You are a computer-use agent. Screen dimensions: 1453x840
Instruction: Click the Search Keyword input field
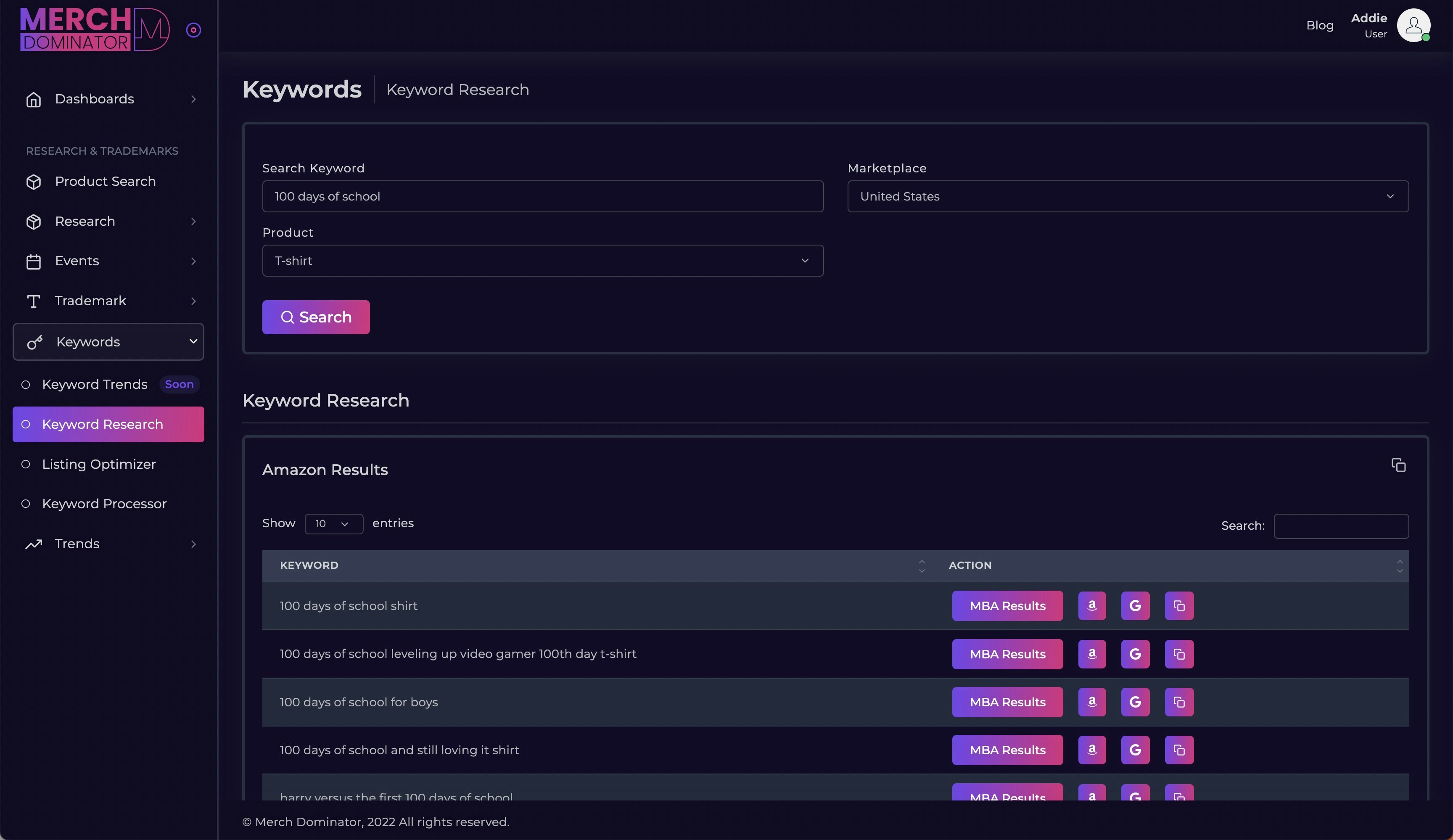click(x=543, y=196)
